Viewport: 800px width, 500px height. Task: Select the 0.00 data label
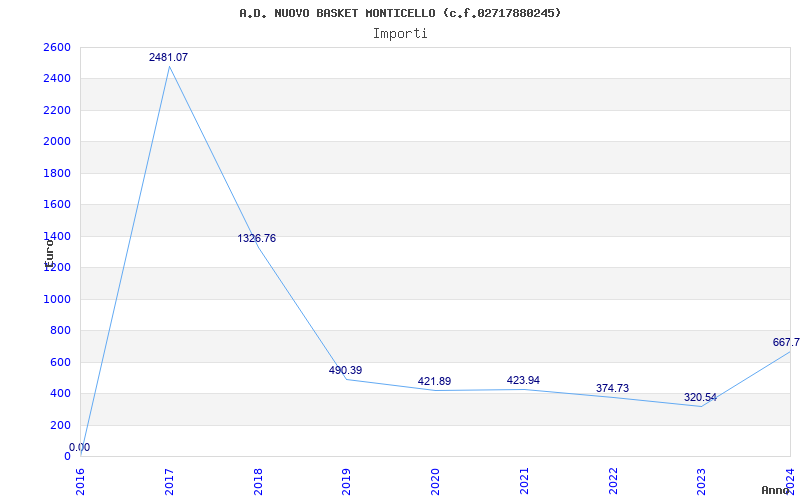point(80,447)
